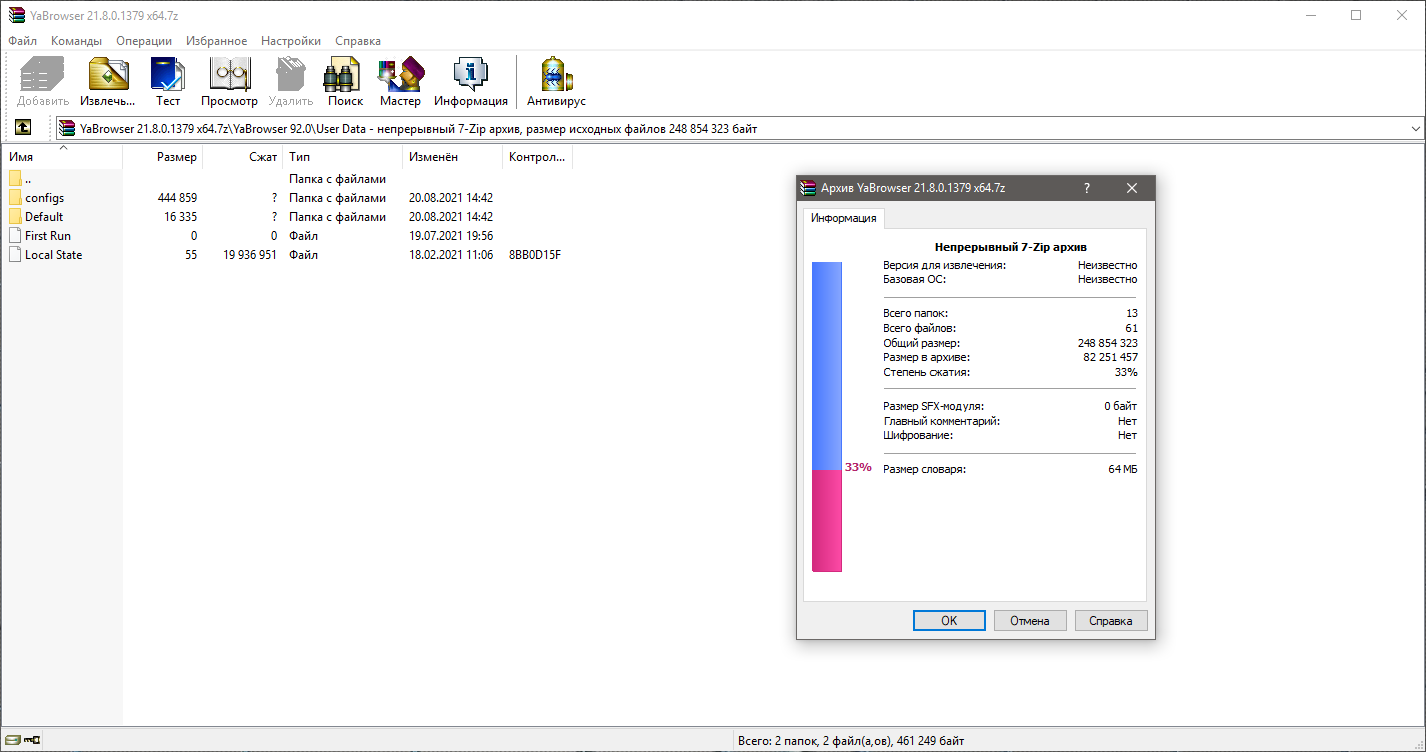The image size is (1426, 752).
Task: Click the dictionary size value 64 МБ
Action: coord(1123,469)
